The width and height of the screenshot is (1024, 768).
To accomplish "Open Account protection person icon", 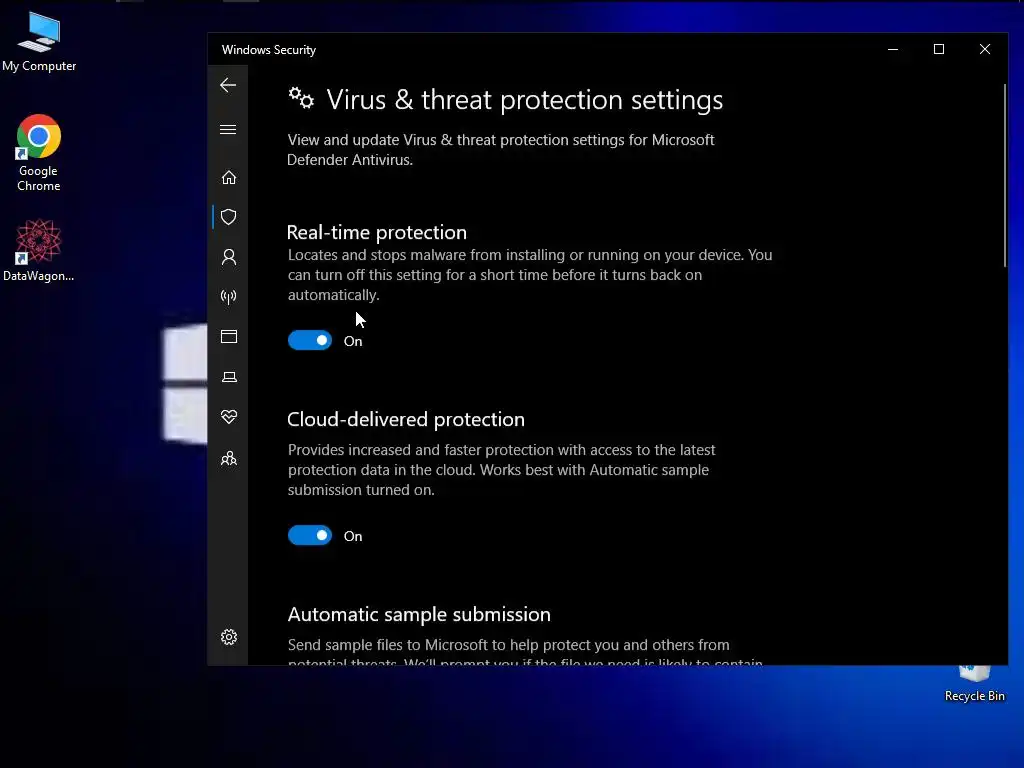I will (x=229, y=257).
